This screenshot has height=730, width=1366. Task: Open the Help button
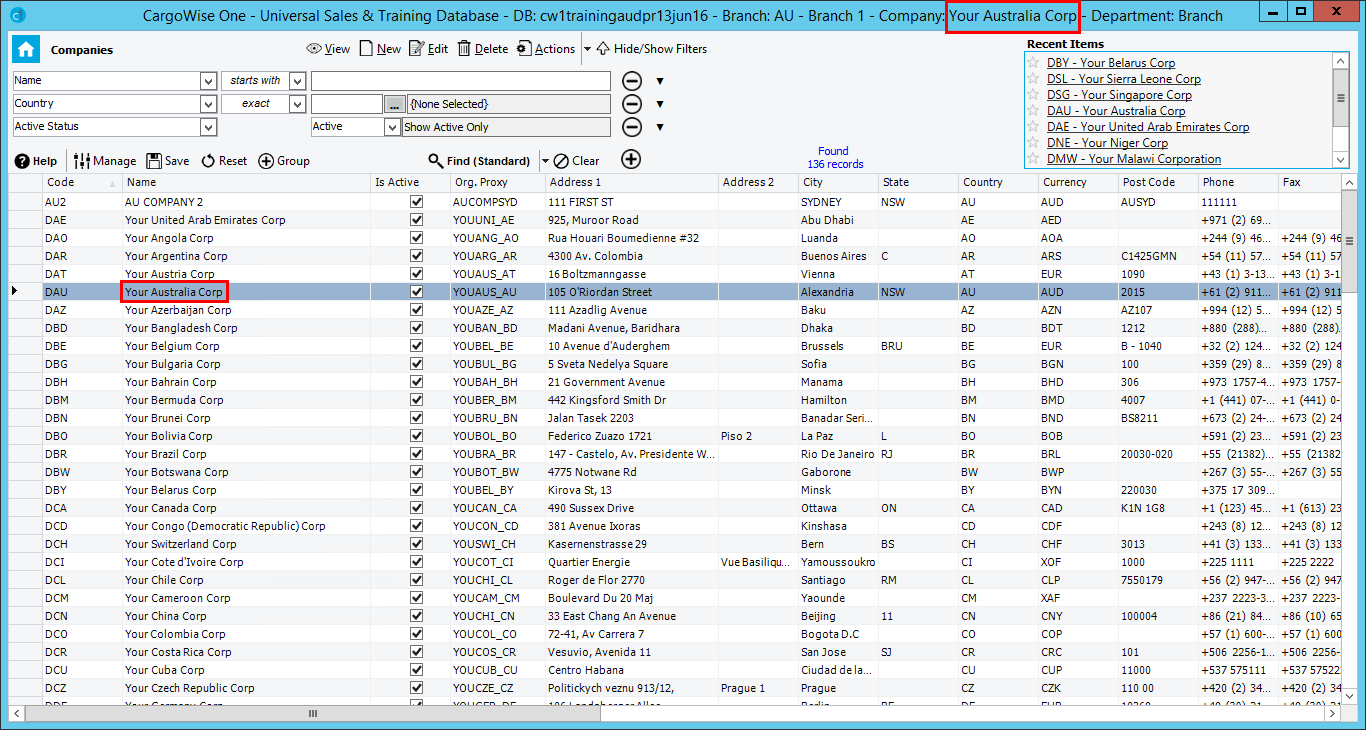[x=36, y=161]
